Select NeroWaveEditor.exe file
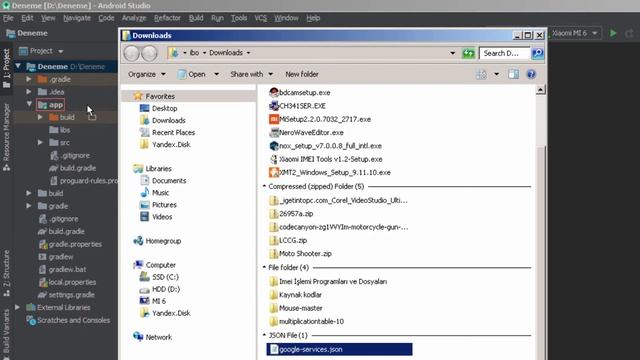Image resolution: width=640 pixels, height=360 pixels. pyautogui.click(x=306, y=133)
